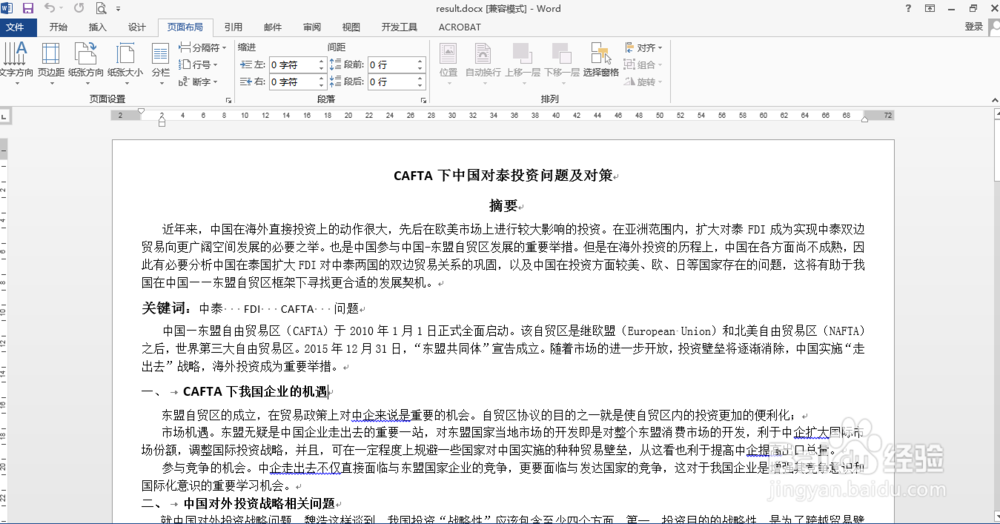Switch to the 插入 Insert tab
Image resolution: width=1000 pixels, height=524 pixels.
(97, 27)
